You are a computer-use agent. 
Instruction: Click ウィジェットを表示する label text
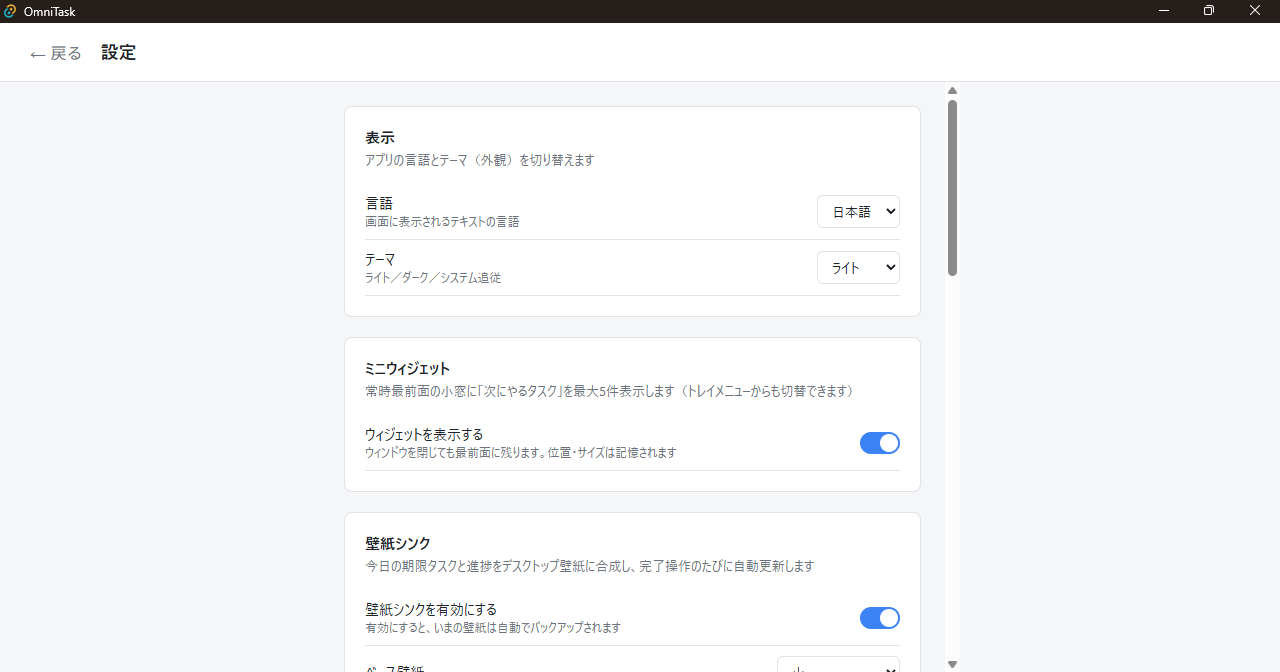(x=424, y=434)
